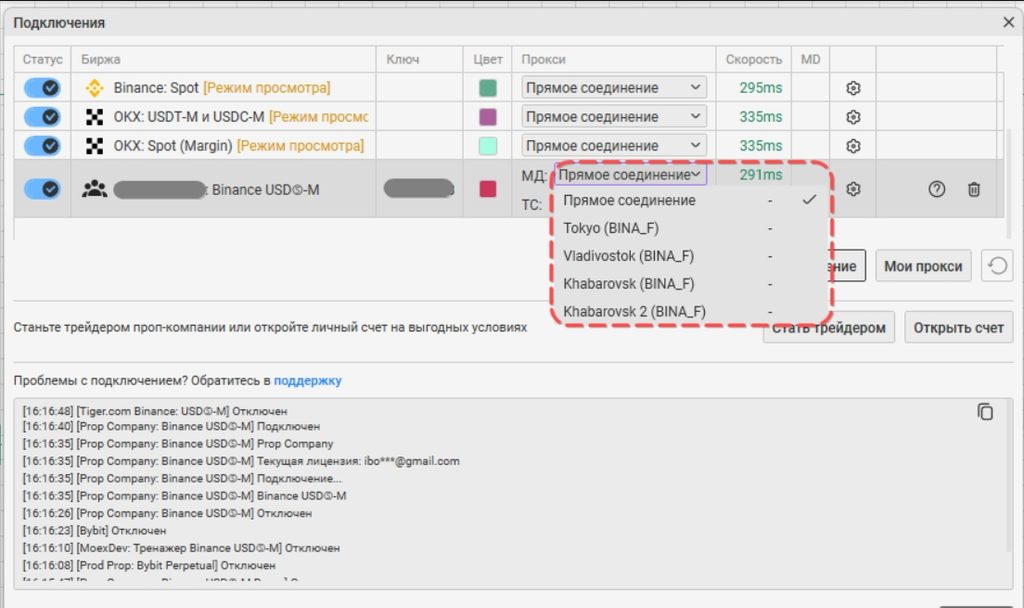Open proxy dropdown for OKX: USDT-M и USDC-M
Viewport: 1024px width, 608px height.
tap(613, 116)
